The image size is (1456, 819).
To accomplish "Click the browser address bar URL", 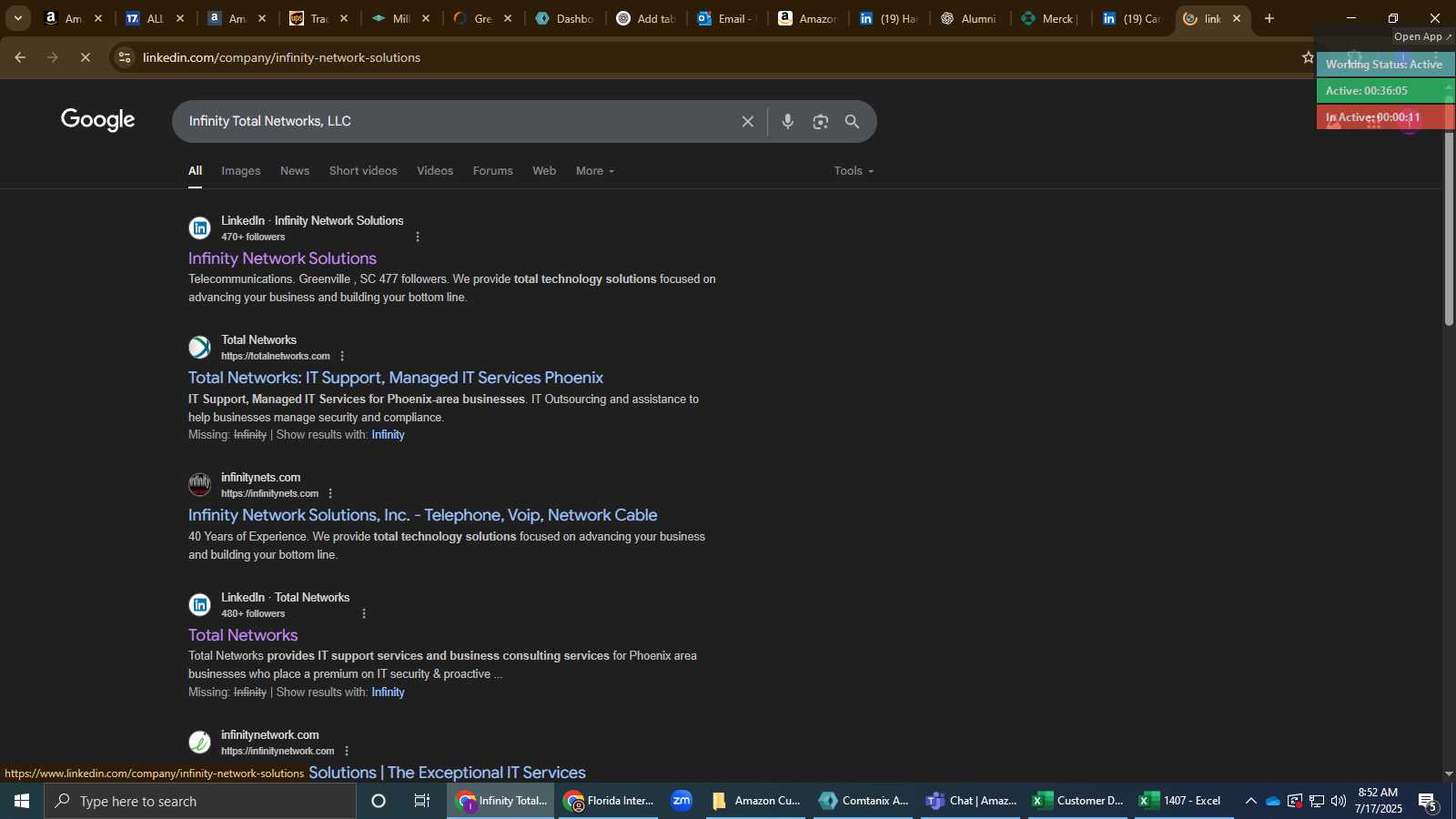I will [281, 57].
